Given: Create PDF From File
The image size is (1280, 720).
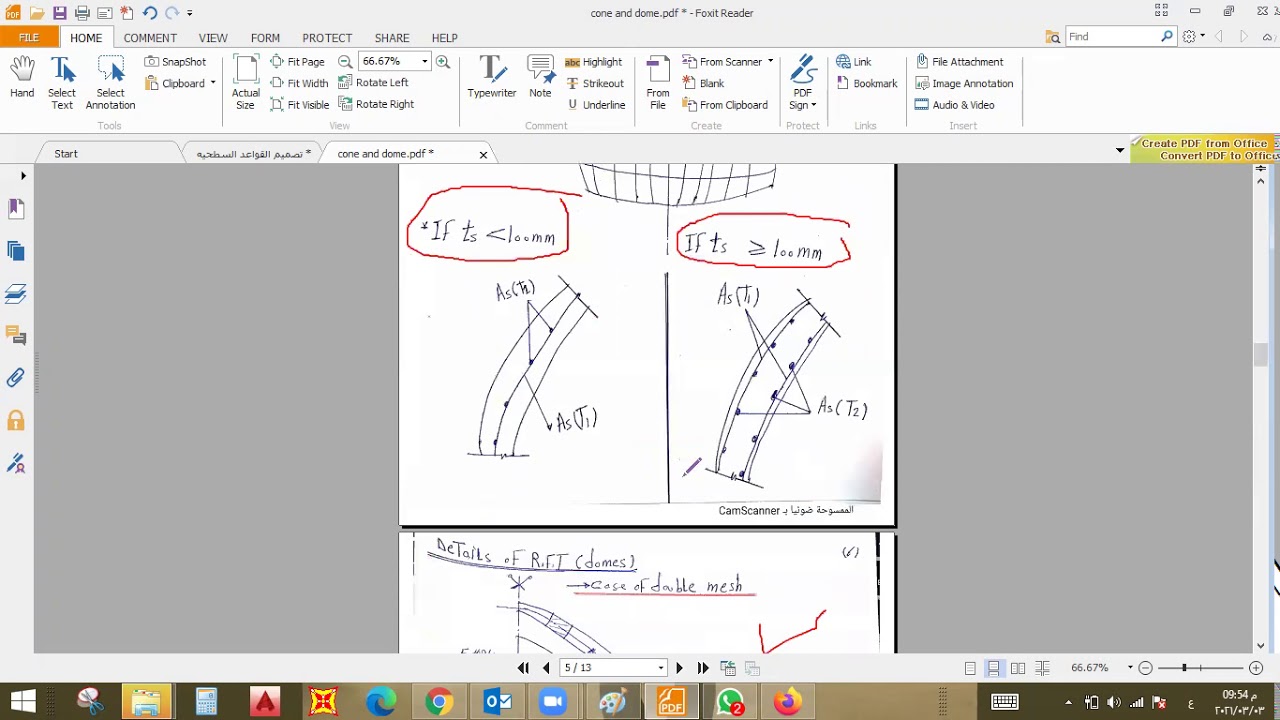Looking at the screenshot, I should (658, 83).
